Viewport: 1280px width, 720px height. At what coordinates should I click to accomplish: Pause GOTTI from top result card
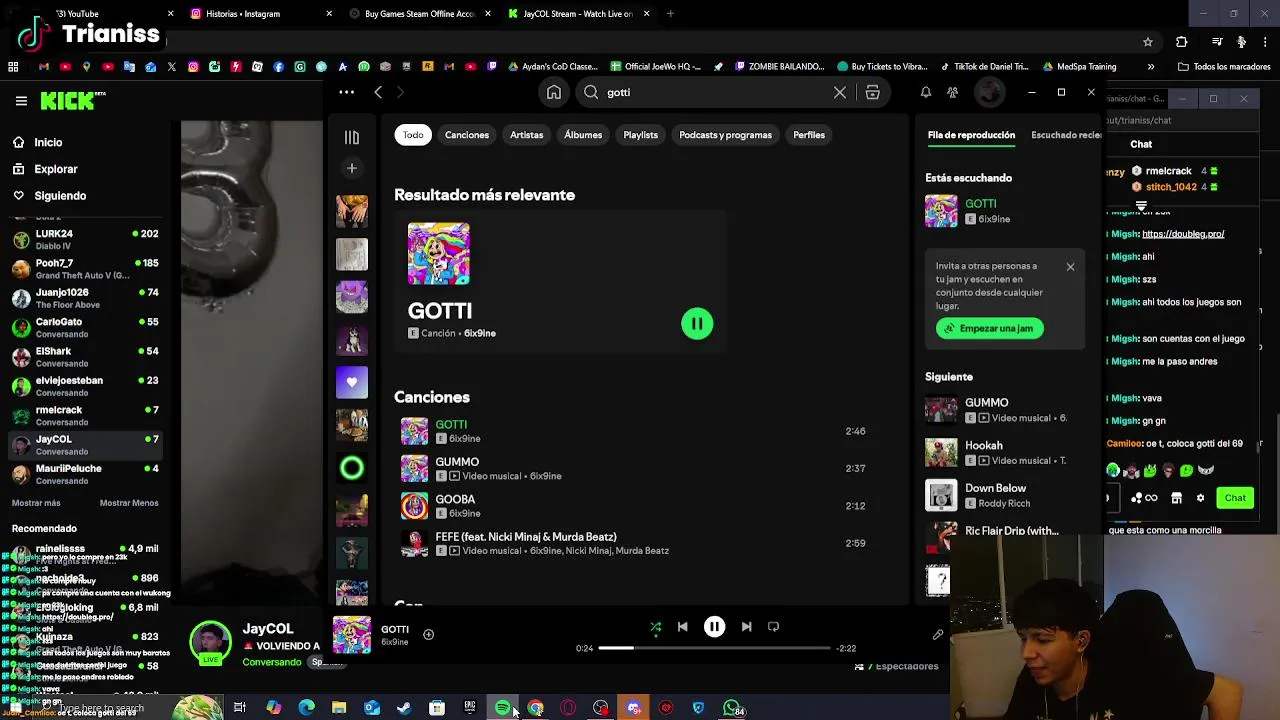[697, 323]
